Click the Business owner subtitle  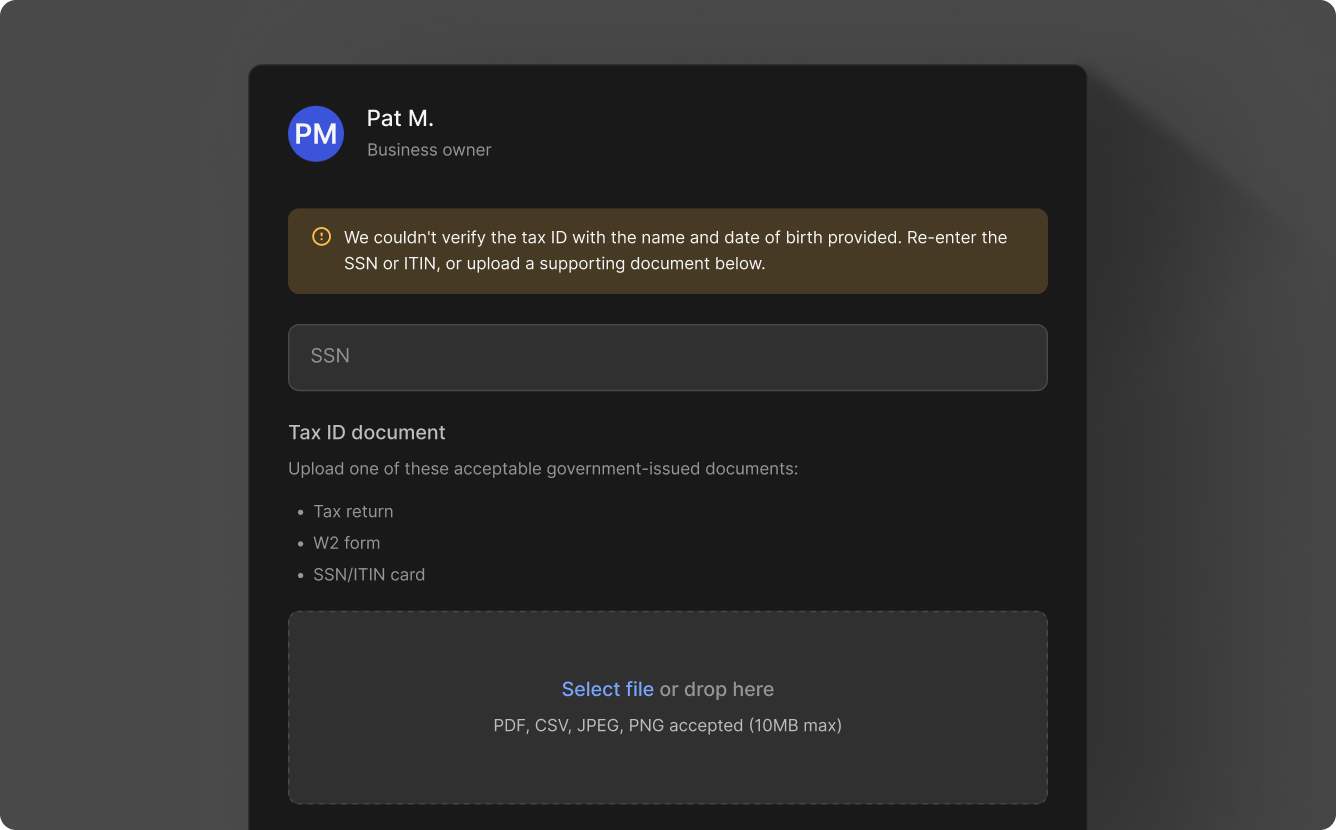(429, 149)
